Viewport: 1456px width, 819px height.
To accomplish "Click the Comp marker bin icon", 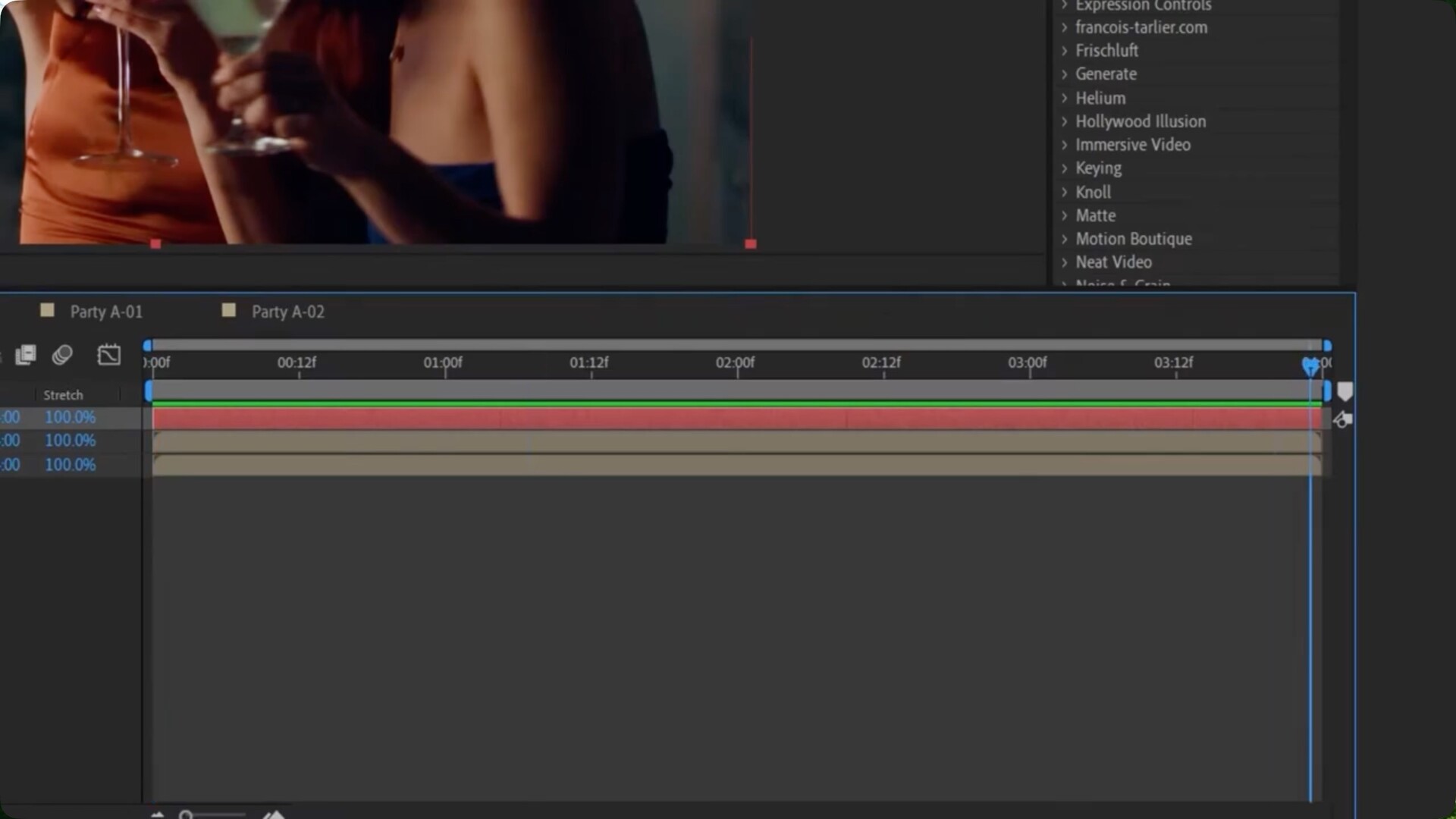I will point(1345,391).
